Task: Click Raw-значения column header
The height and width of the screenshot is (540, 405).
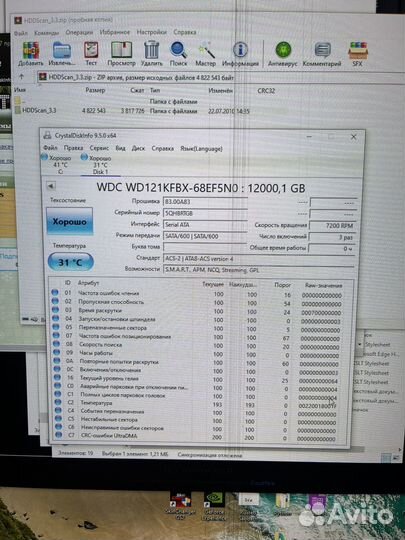Action: (x=324, y=285)
